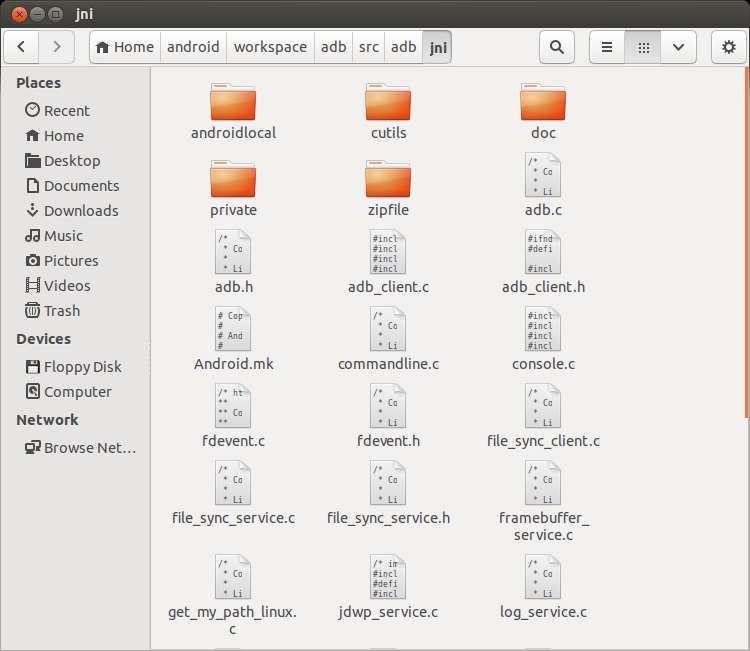Open the search magnifier button

point(557,47)
